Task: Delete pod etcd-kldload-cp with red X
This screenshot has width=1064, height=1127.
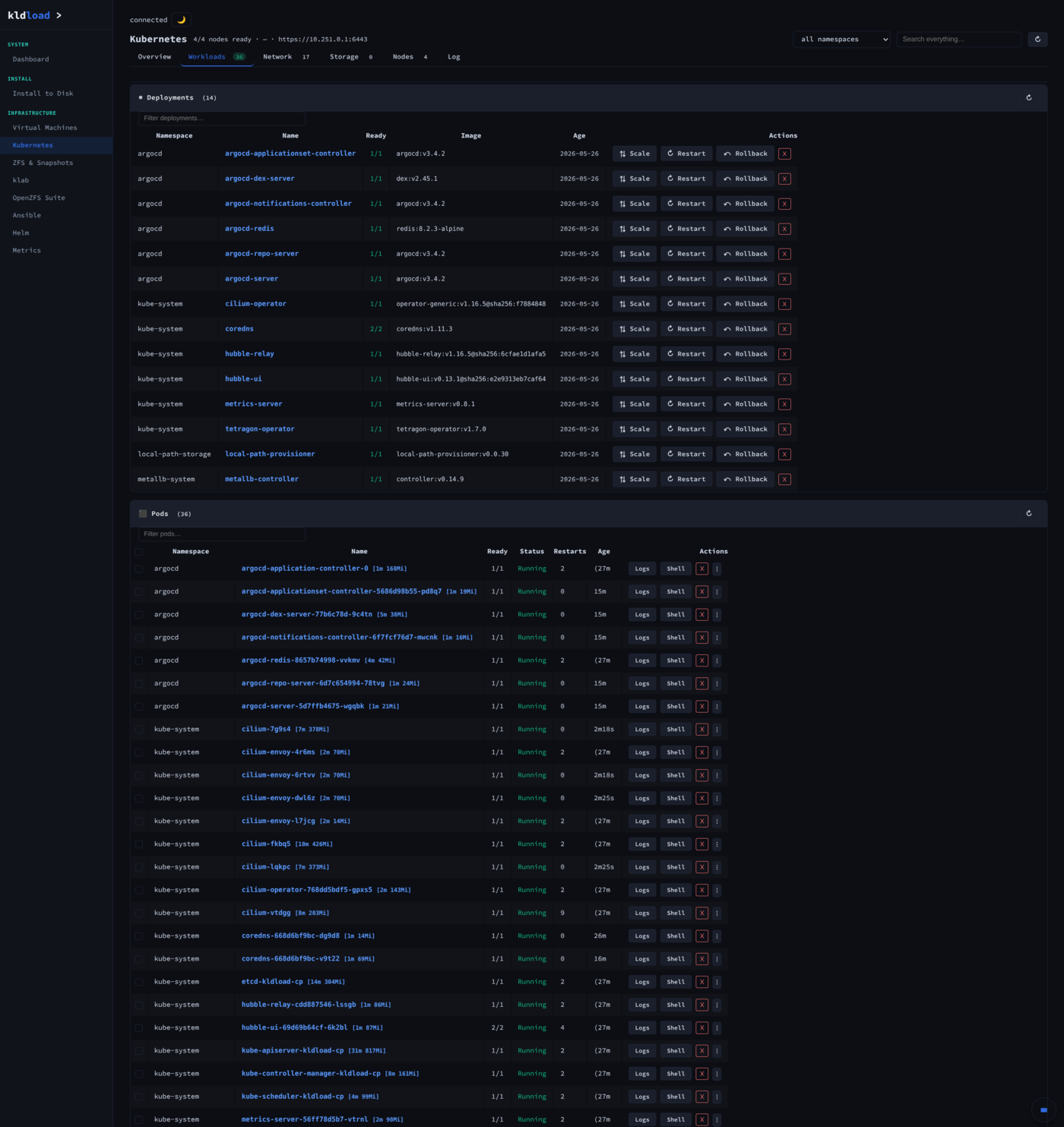Action: [701, 982]
